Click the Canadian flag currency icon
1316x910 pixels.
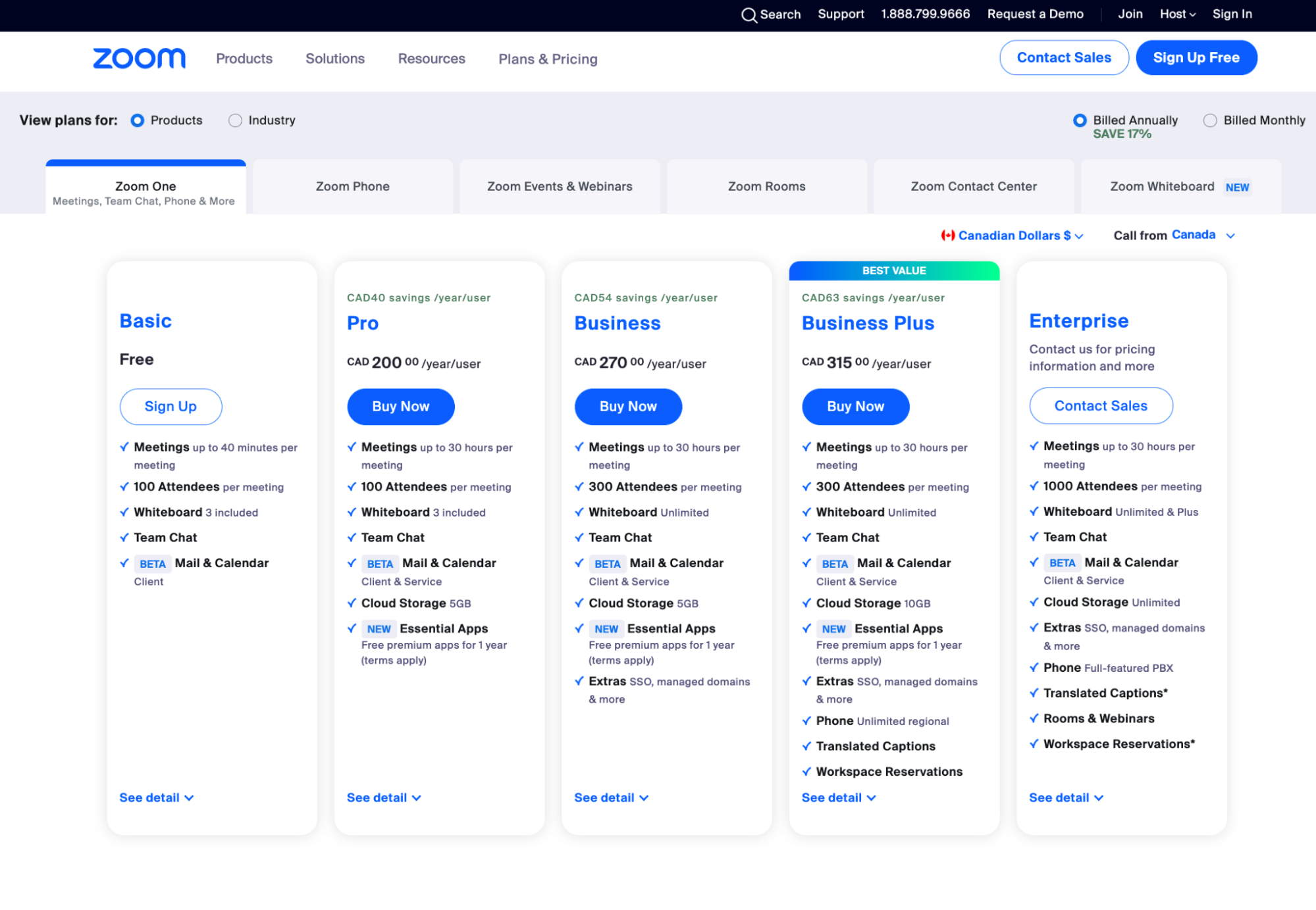(x=947, y=236)
